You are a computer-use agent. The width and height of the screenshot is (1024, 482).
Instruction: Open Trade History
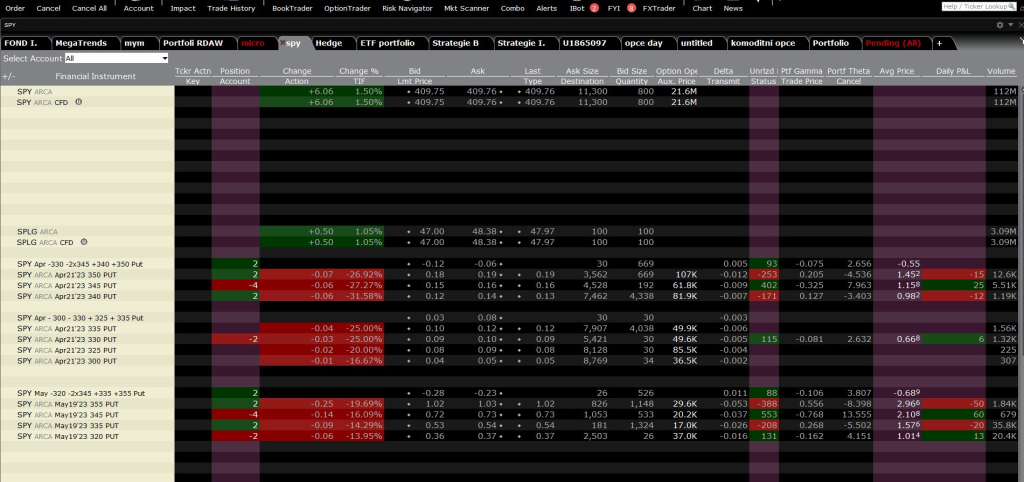pos(231,8)
